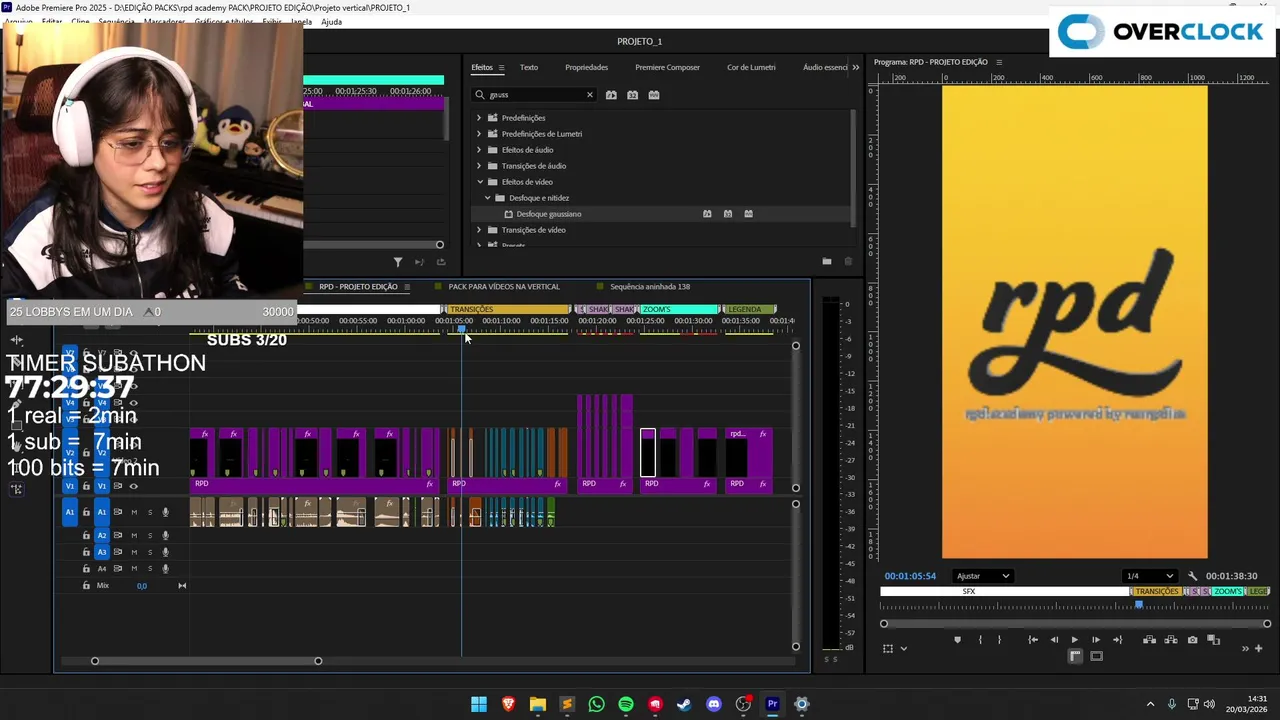This screenshot has height=720, width=1280.
Task: Open the selection overlay options chevron
Action: [x=904, y=648]
